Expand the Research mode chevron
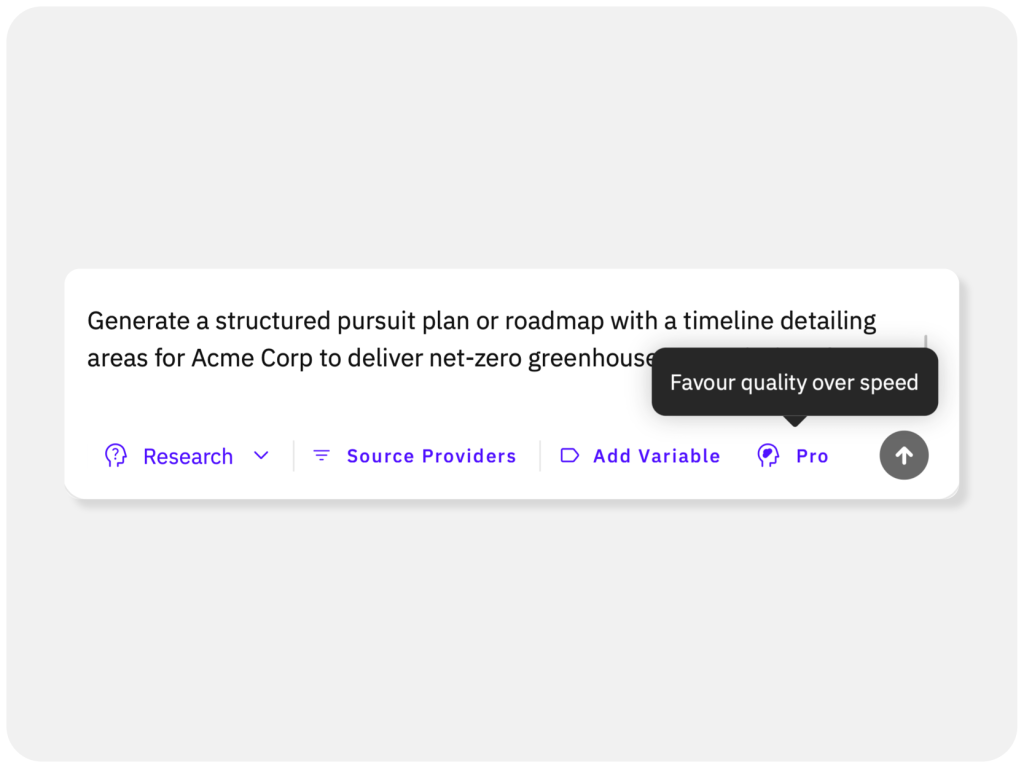The width and height of the screenshot is (1024, 768). coord(261,456)
